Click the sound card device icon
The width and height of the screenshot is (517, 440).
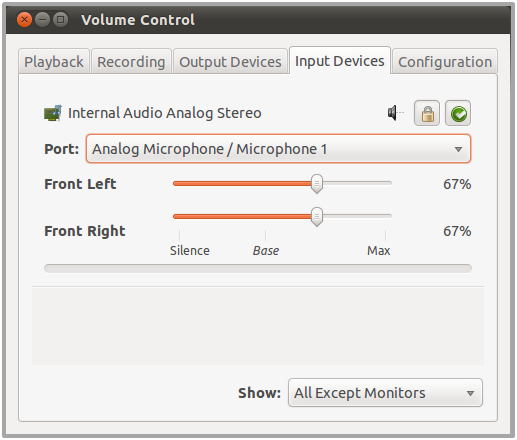tap(53, 113)
